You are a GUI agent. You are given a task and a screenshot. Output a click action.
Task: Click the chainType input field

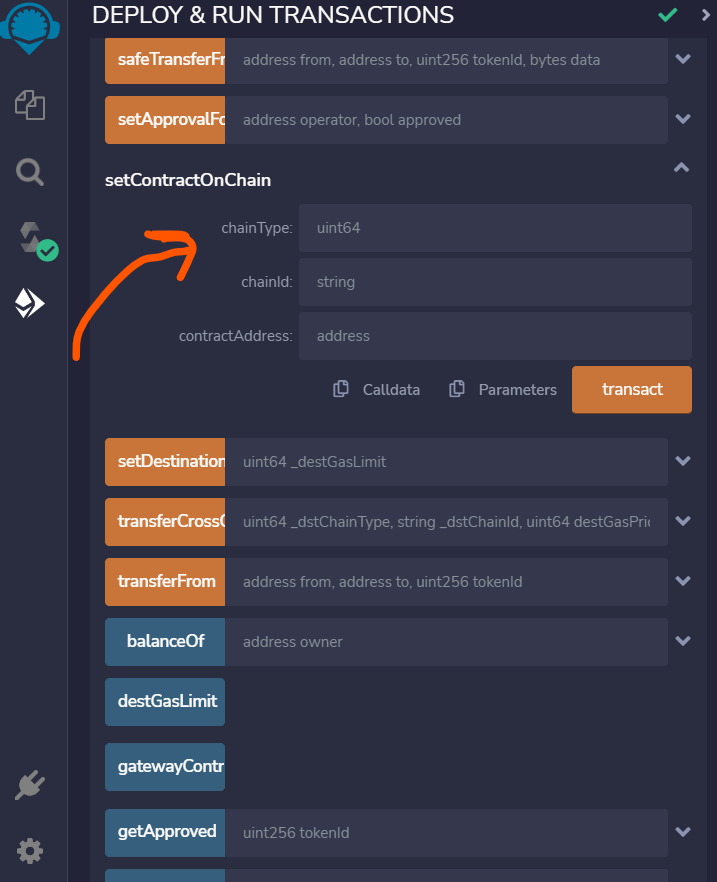[495, 228]
